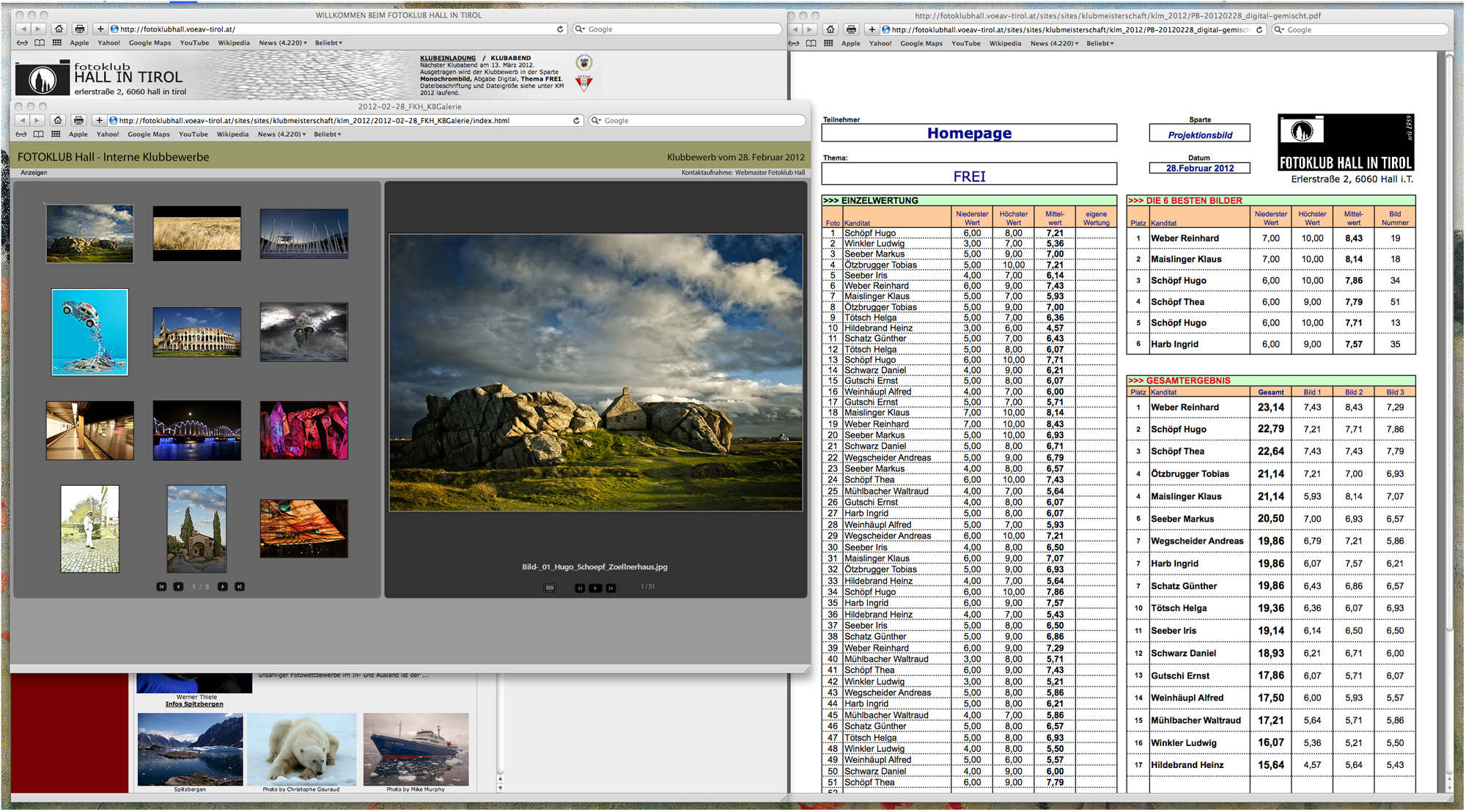
Task: Click Home icon in PDF window toolbar
Action: (830, 29)
